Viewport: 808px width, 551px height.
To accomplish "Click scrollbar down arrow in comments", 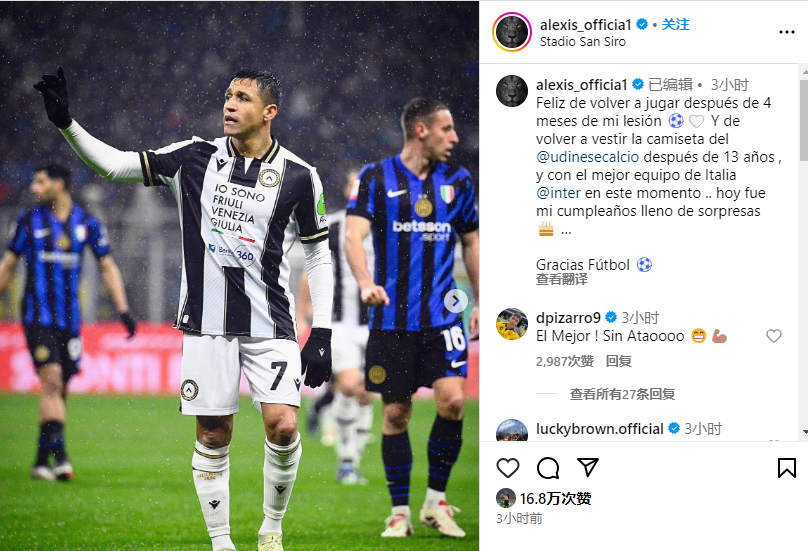I will 804,432.
